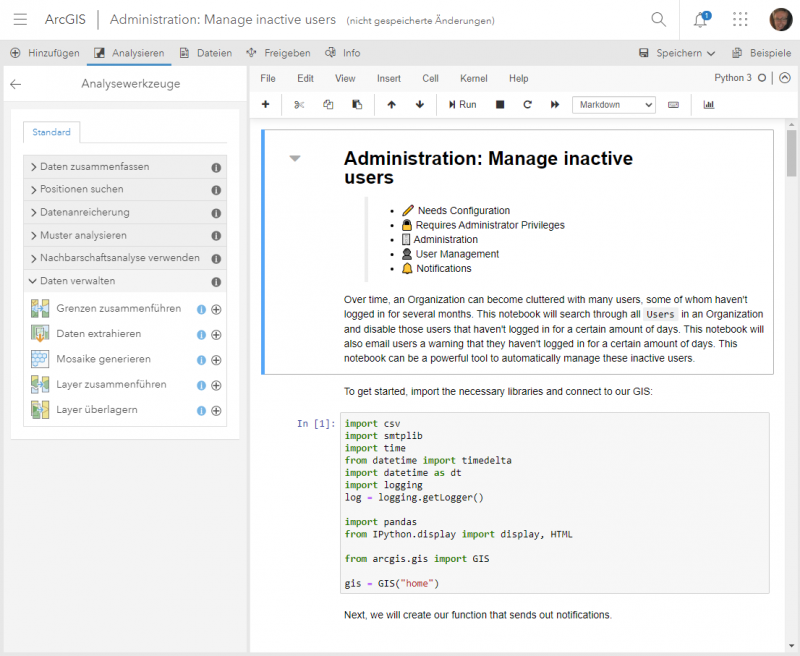Insert a new notebook cell
This screenshot has height=656, width=800.
pyautogui.click(x=267, y=104)
